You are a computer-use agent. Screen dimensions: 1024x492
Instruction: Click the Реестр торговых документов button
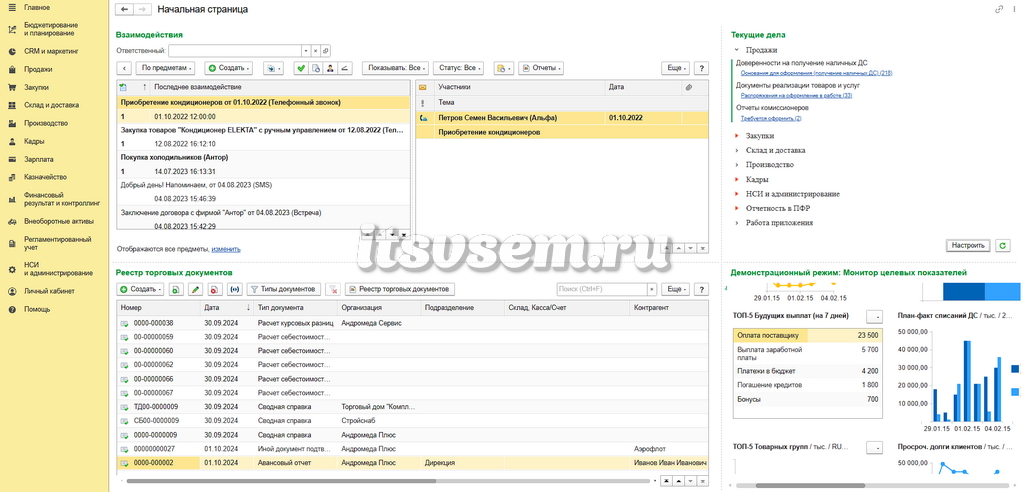click(400, 289)
